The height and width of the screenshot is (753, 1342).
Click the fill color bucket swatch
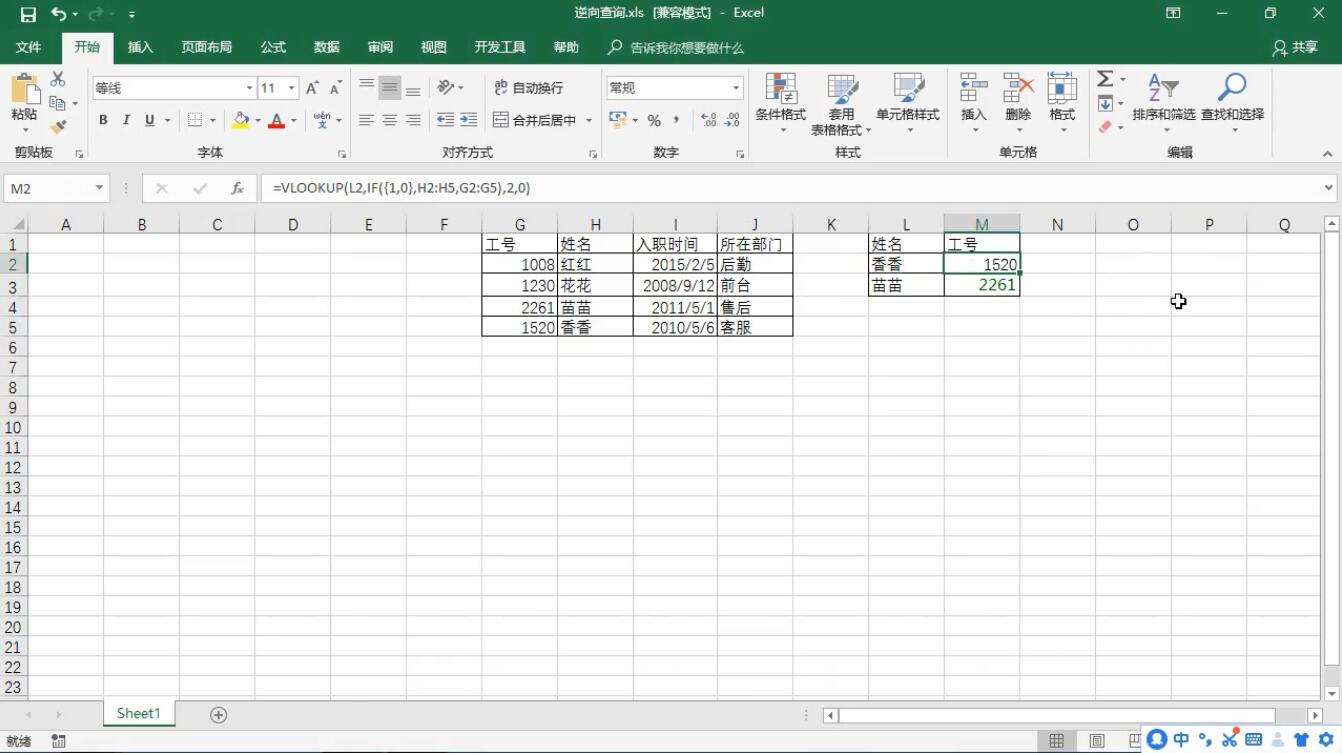tap(241, 120)
